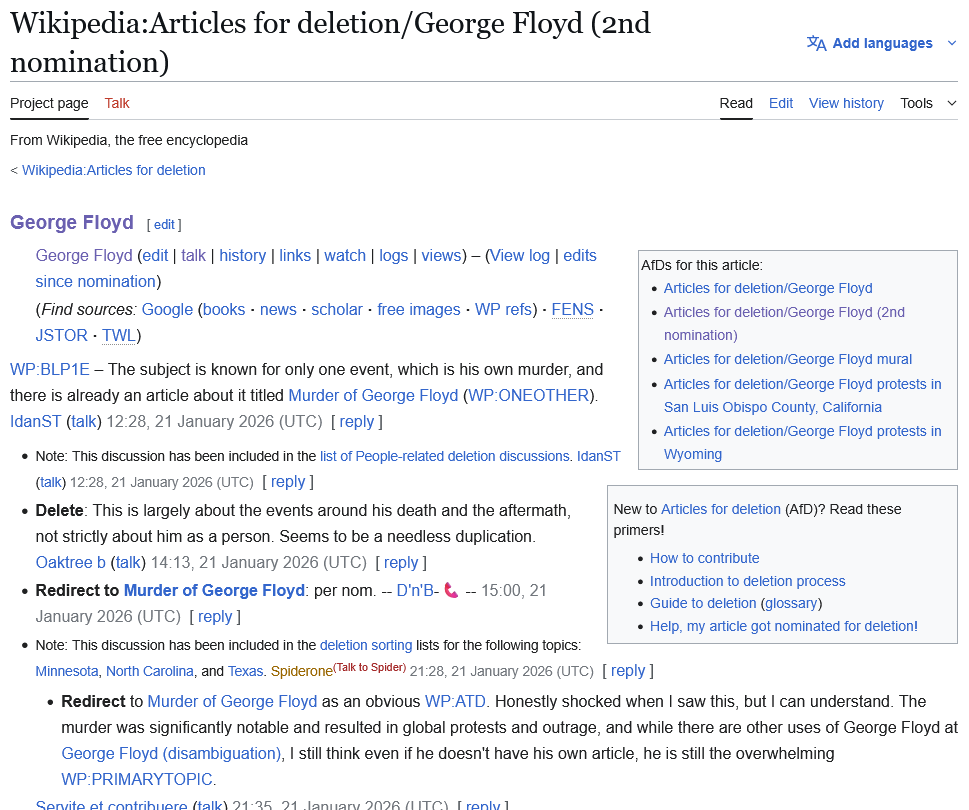Open the logs link

394,256
